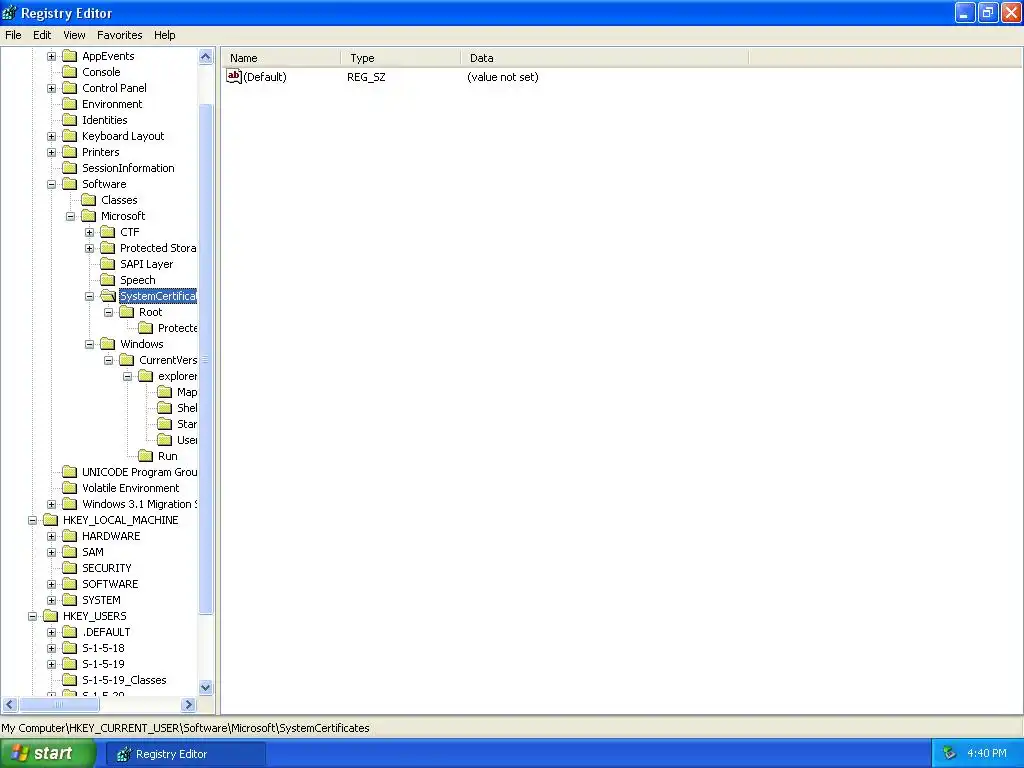Collapse the Root key
Image resolution: width=1024 pixels, height=768 pixels.
(x=108, y=312)
